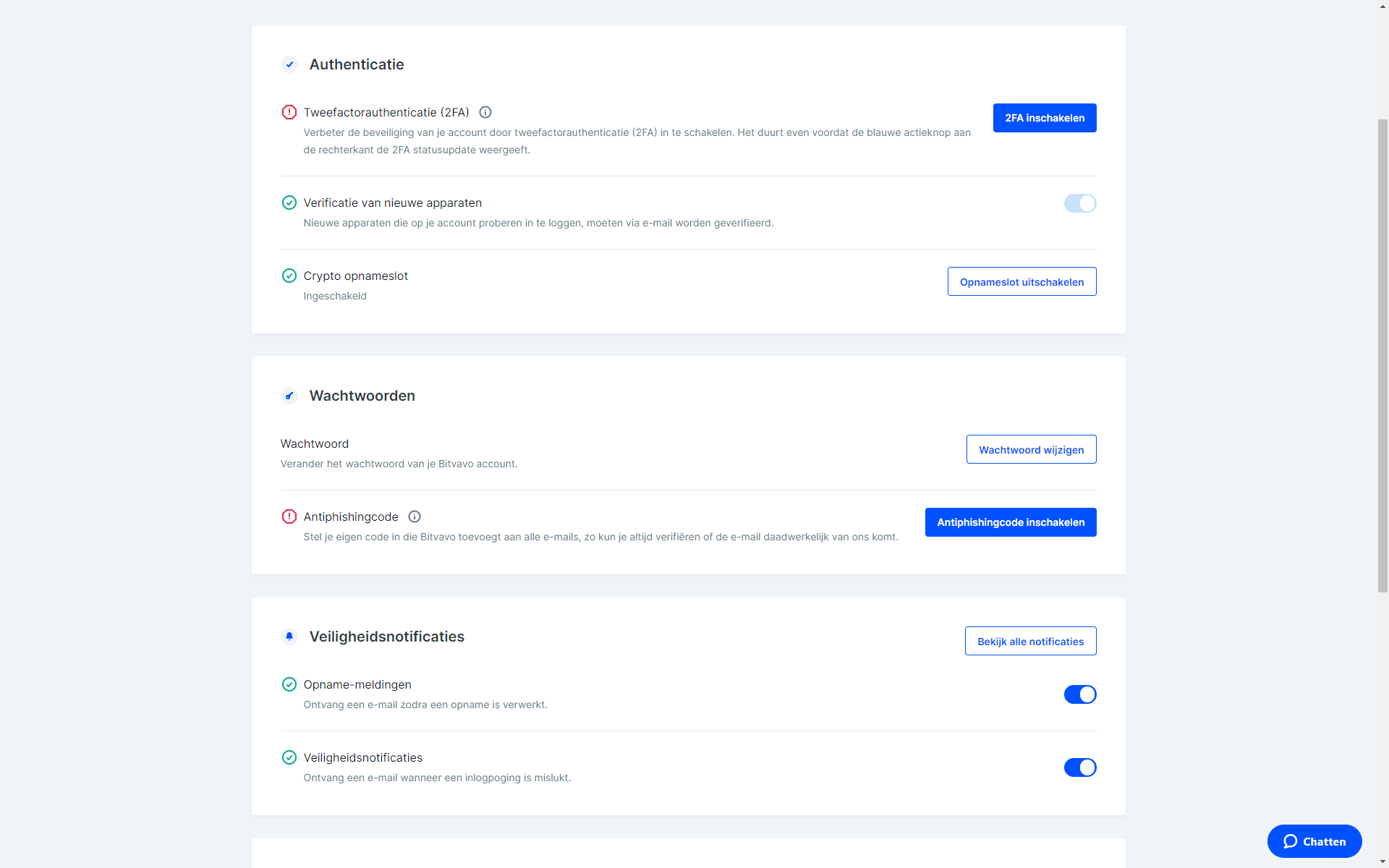
Task: Click the bell icon beside Veiligheidsnotificaties heading
Action: click(x=289, y=637)
